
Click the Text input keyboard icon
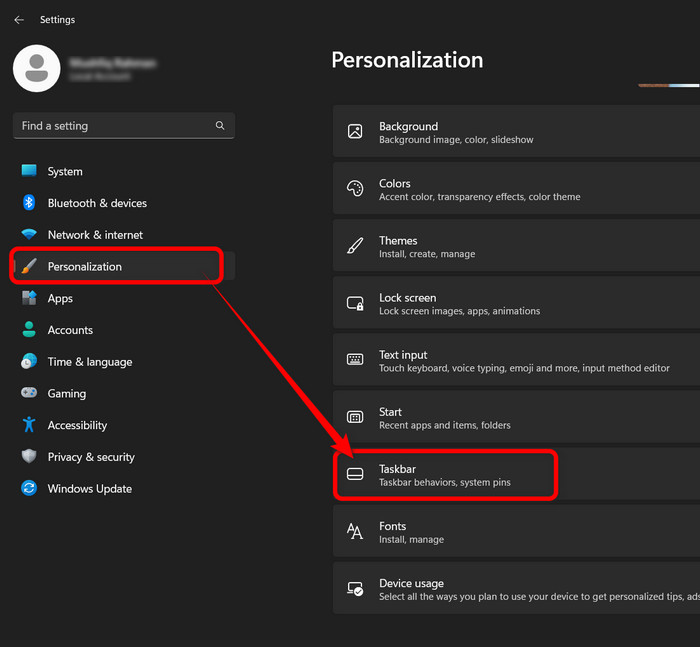click(355, 359)
